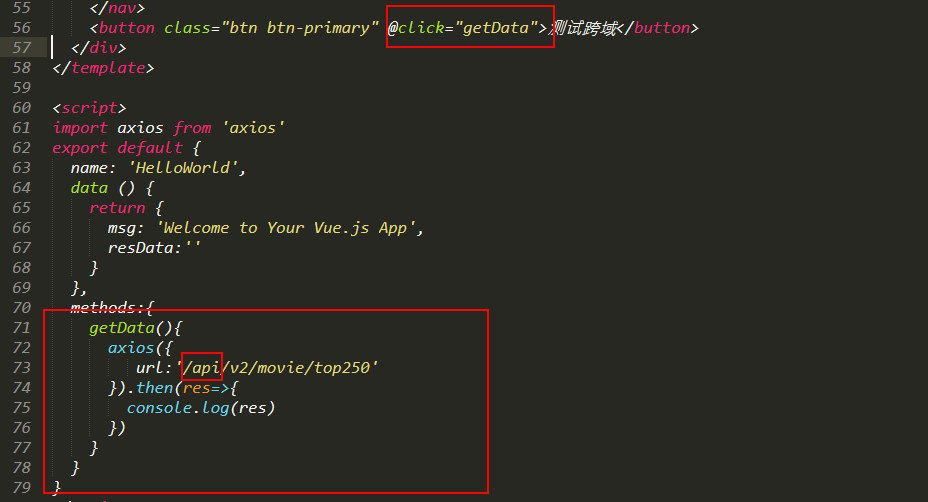The height and width of the screenshot is (502, 928).
Task: Click the word axios in import statement
Action: click(140, 128)
